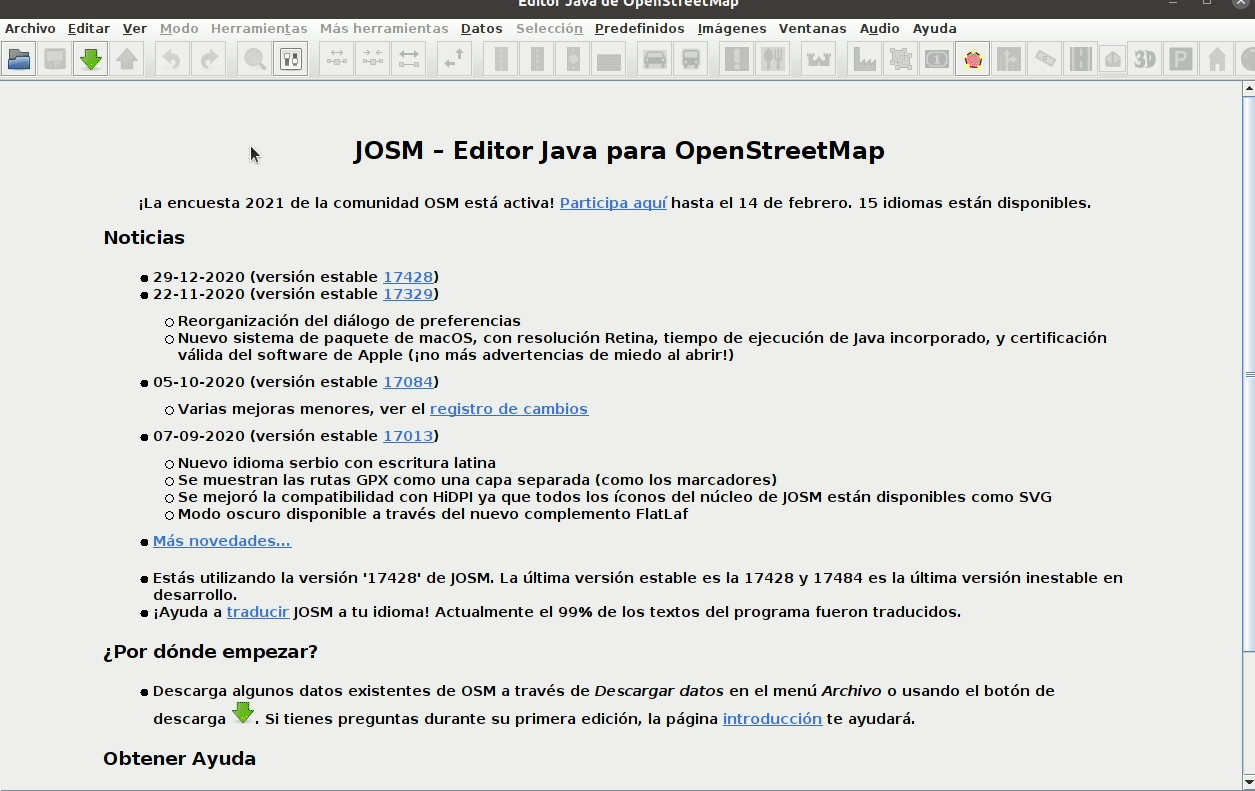Click the grayed-out Más herramientas menu

384,28
